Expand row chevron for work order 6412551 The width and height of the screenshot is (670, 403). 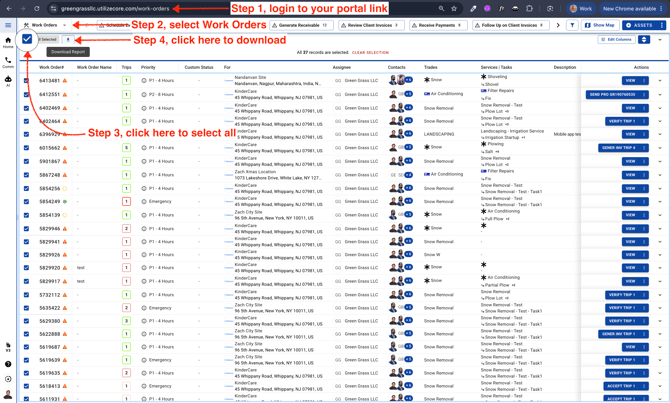(660, 94)
